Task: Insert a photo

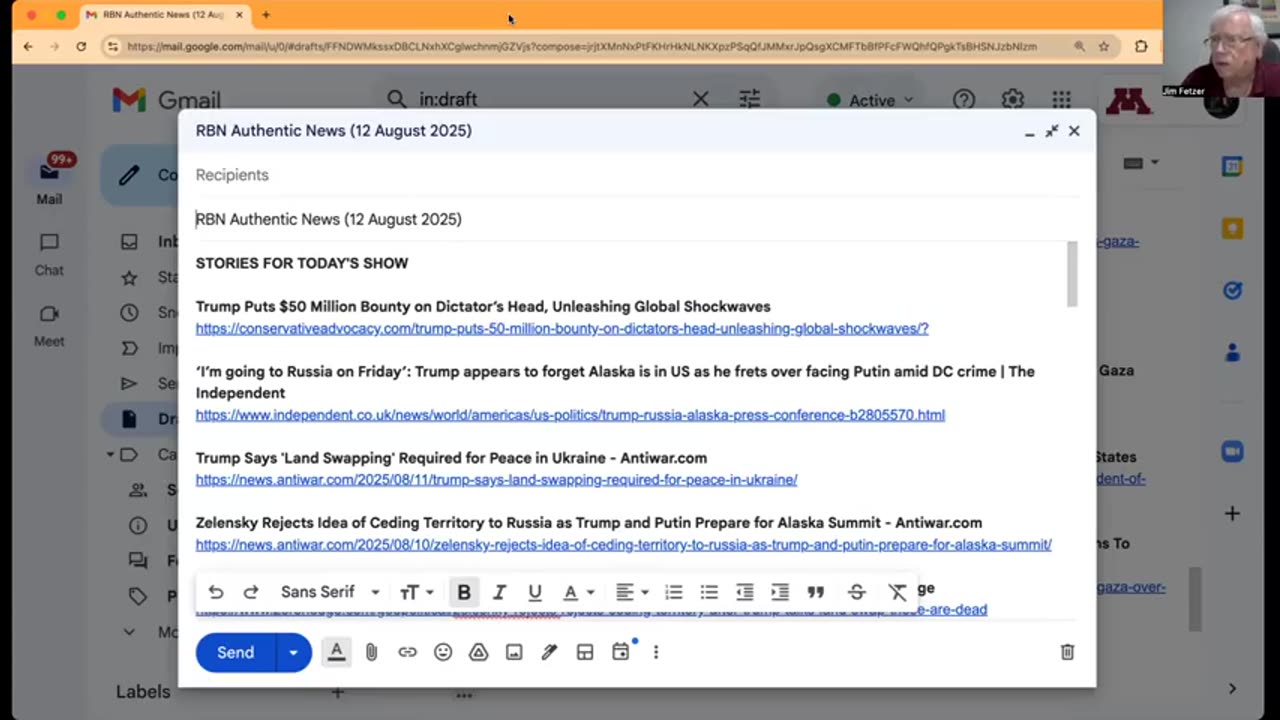Action: click(514, 652)
